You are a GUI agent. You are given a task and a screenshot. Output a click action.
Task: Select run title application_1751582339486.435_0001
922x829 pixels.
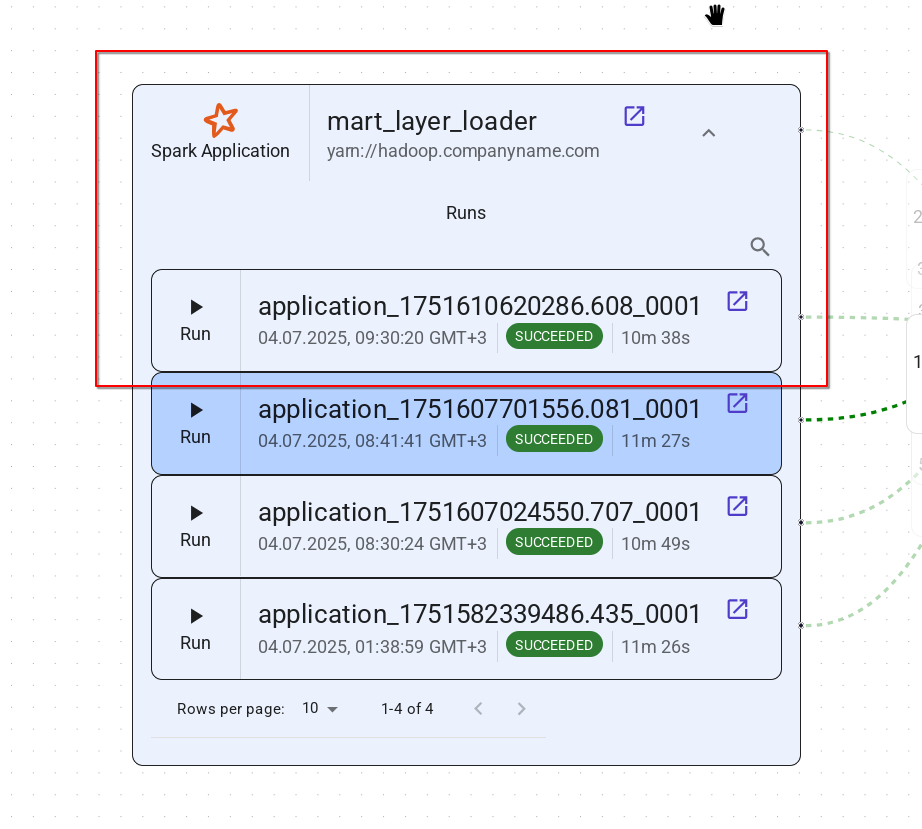(479, 614)
